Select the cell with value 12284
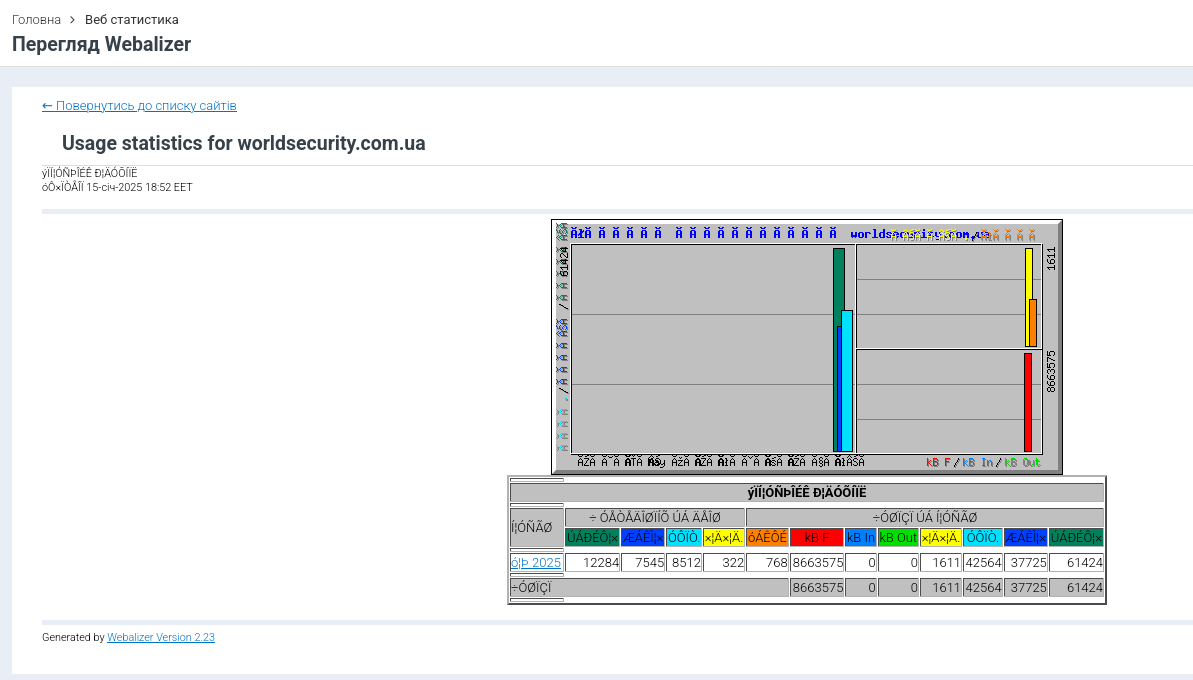The height and width of the screenshot is (680, 1193). (x=592, y=563)
